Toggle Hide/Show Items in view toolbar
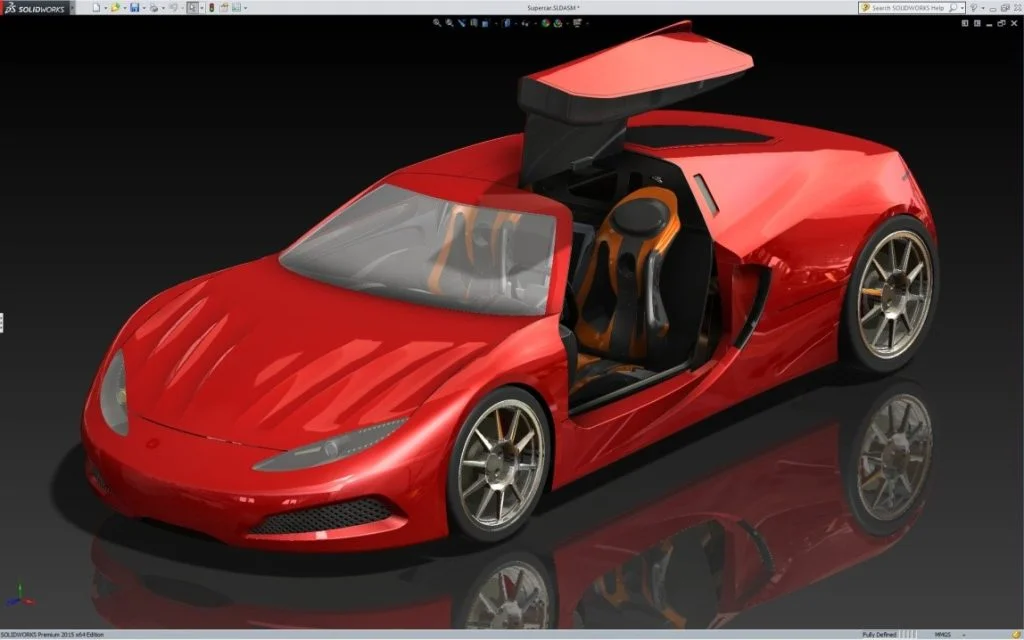 525,22
